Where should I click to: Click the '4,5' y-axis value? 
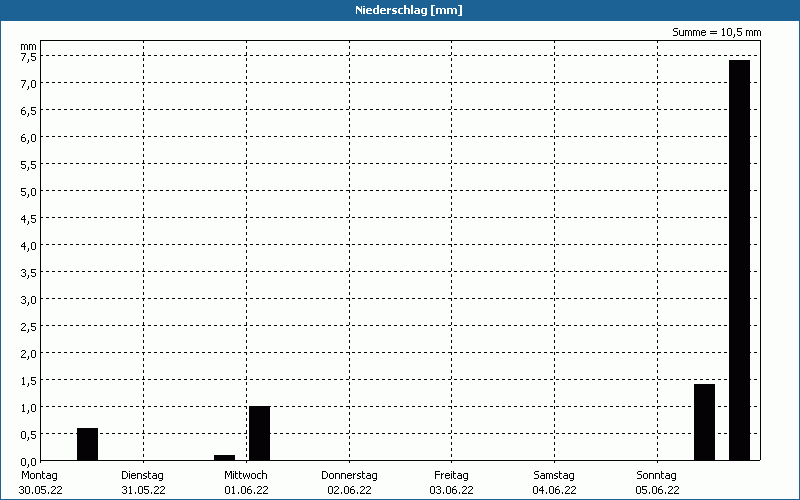[x=29, y=219]
